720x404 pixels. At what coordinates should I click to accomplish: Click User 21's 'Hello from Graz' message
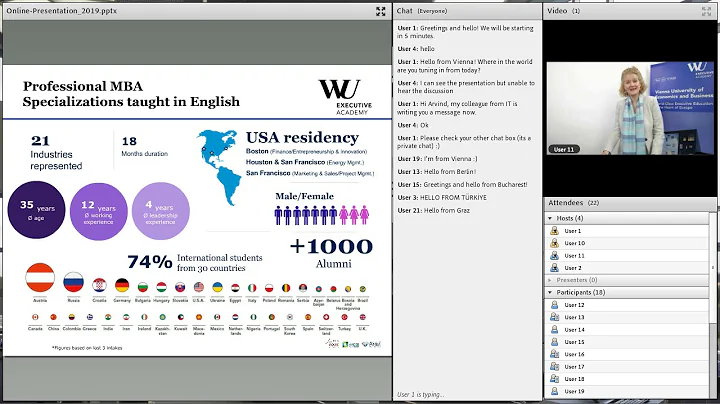click(x=433, y=211)
